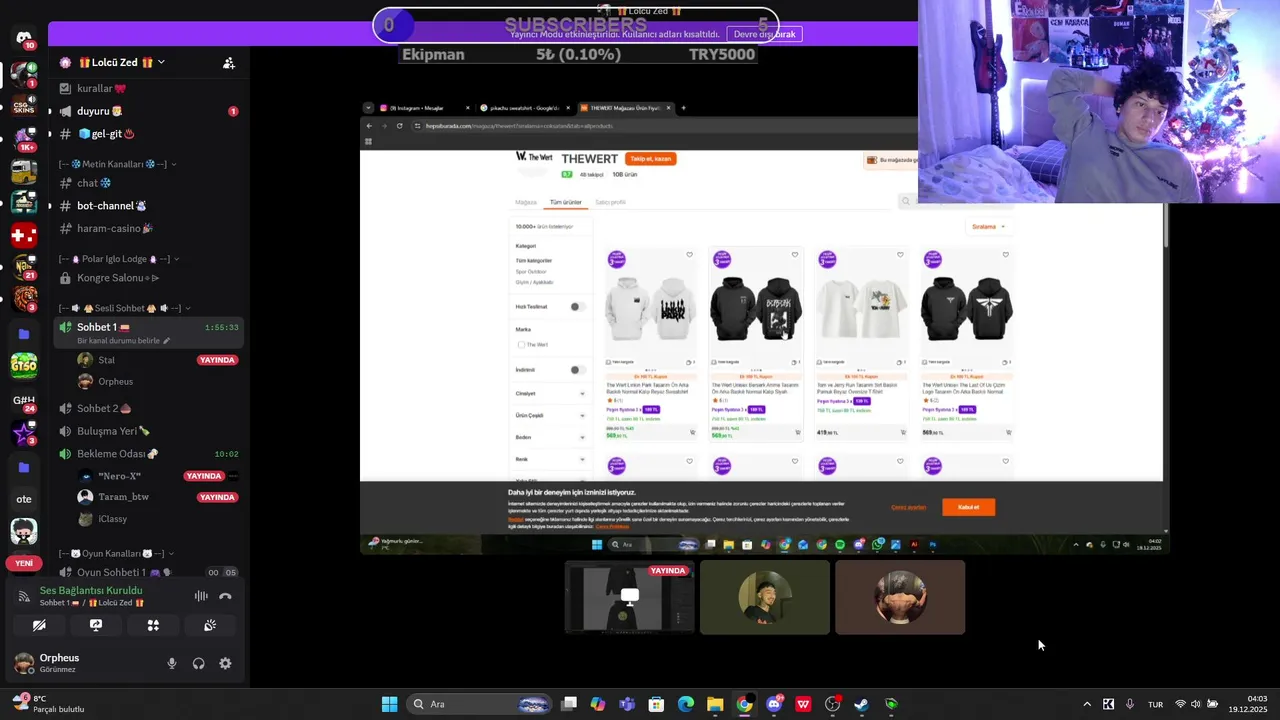Open activities launcher icon in voice panel
1280x720 pixels.
[153, 625]
